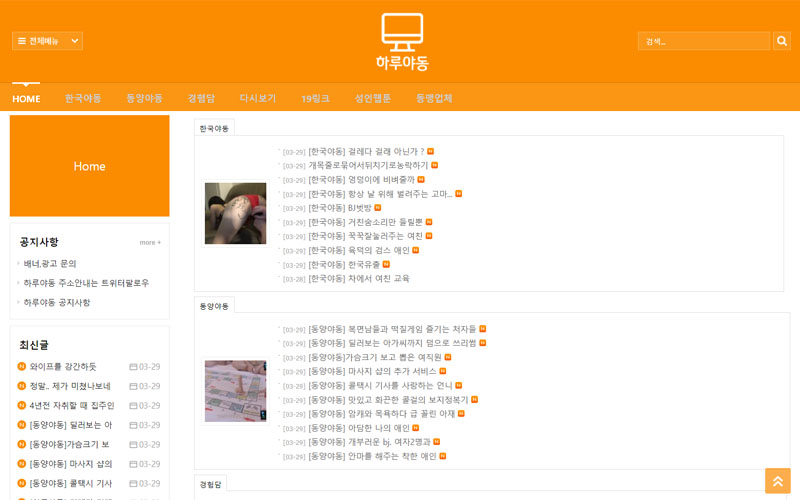
Task: Click the N icon beside 정말.. 제가 미쳤나보네
Action: pos(21,386)
